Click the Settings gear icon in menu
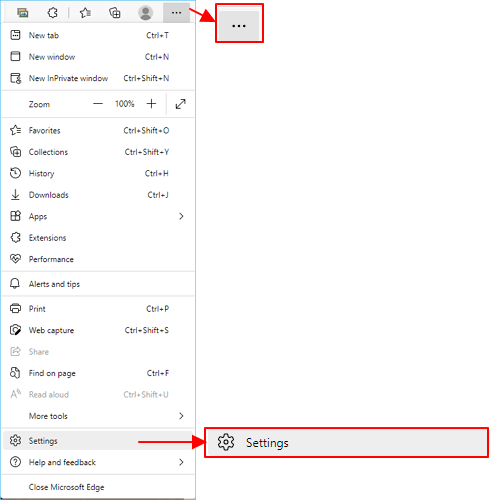 pyautogui.click(x=15, y=440)
